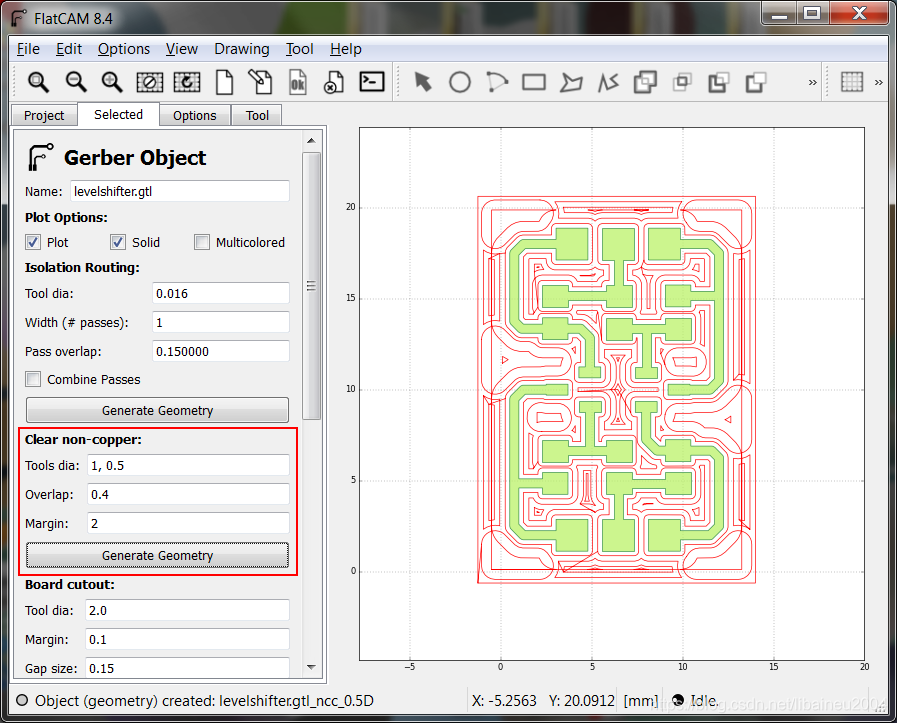Image resolution: width=897 pixels, height=723 pixels.
Task: Open the Help menu
Action: (346, 49)
